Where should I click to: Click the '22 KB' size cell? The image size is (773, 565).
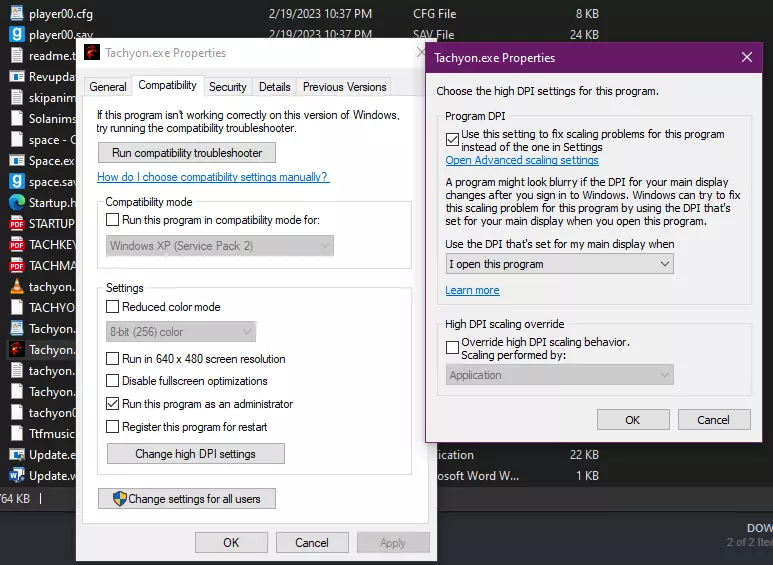pyautogui.click(x=584, y=455)
